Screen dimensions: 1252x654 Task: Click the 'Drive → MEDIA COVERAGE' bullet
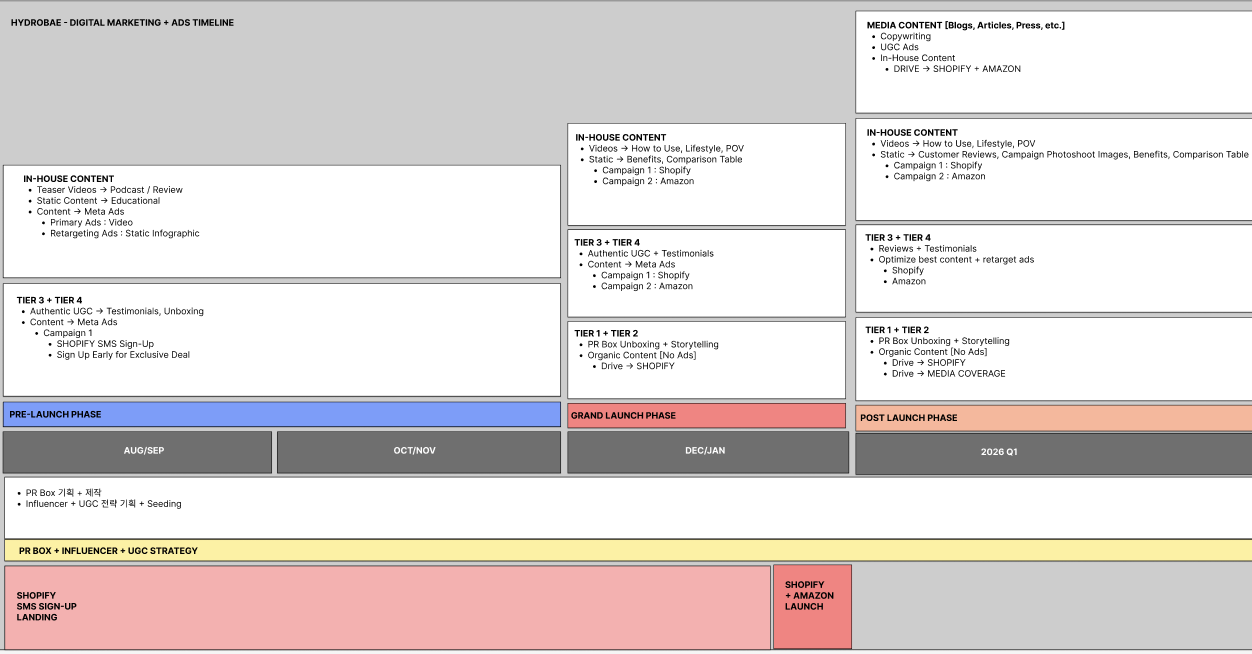click(948, 374)
